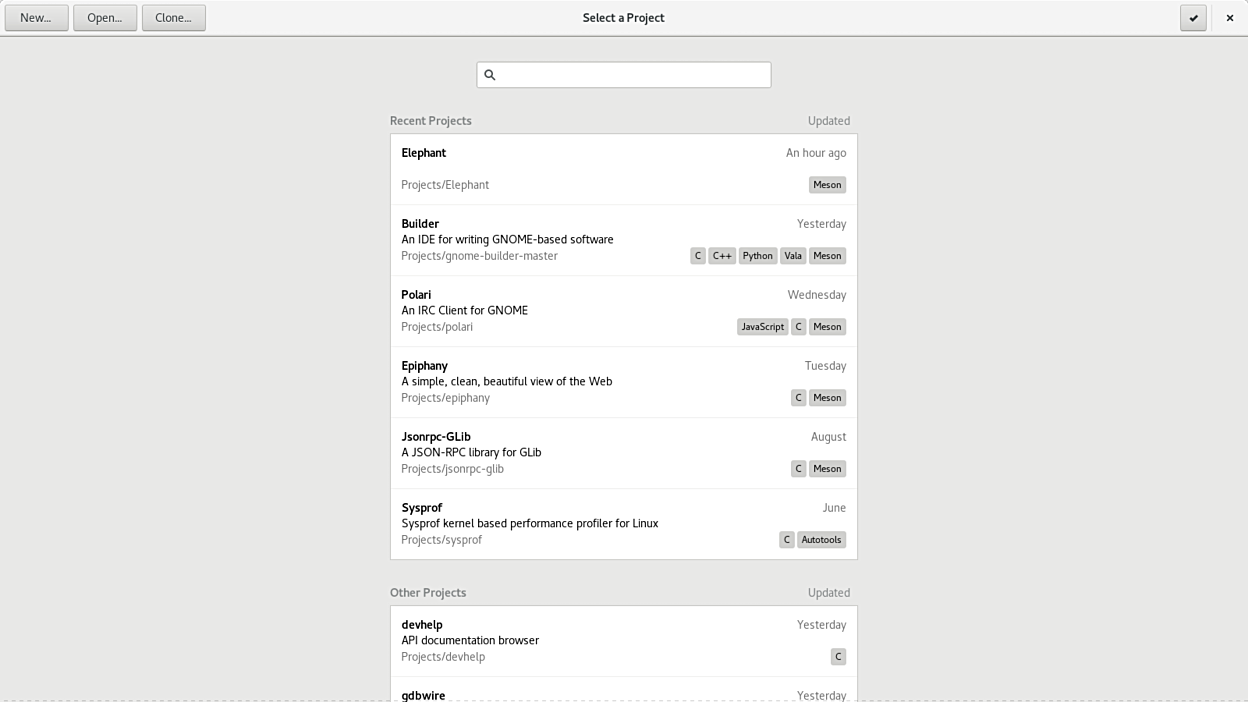Click the magnifier icon in search box
Screen dimensions: 1248x702
[490, 75]
